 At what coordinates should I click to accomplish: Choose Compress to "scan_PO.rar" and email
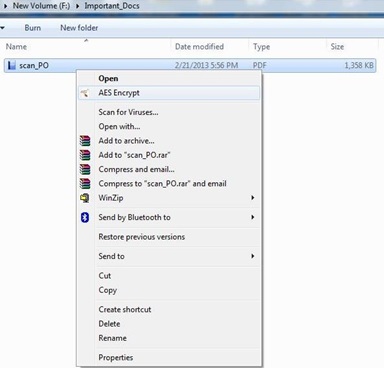point(168,184)
